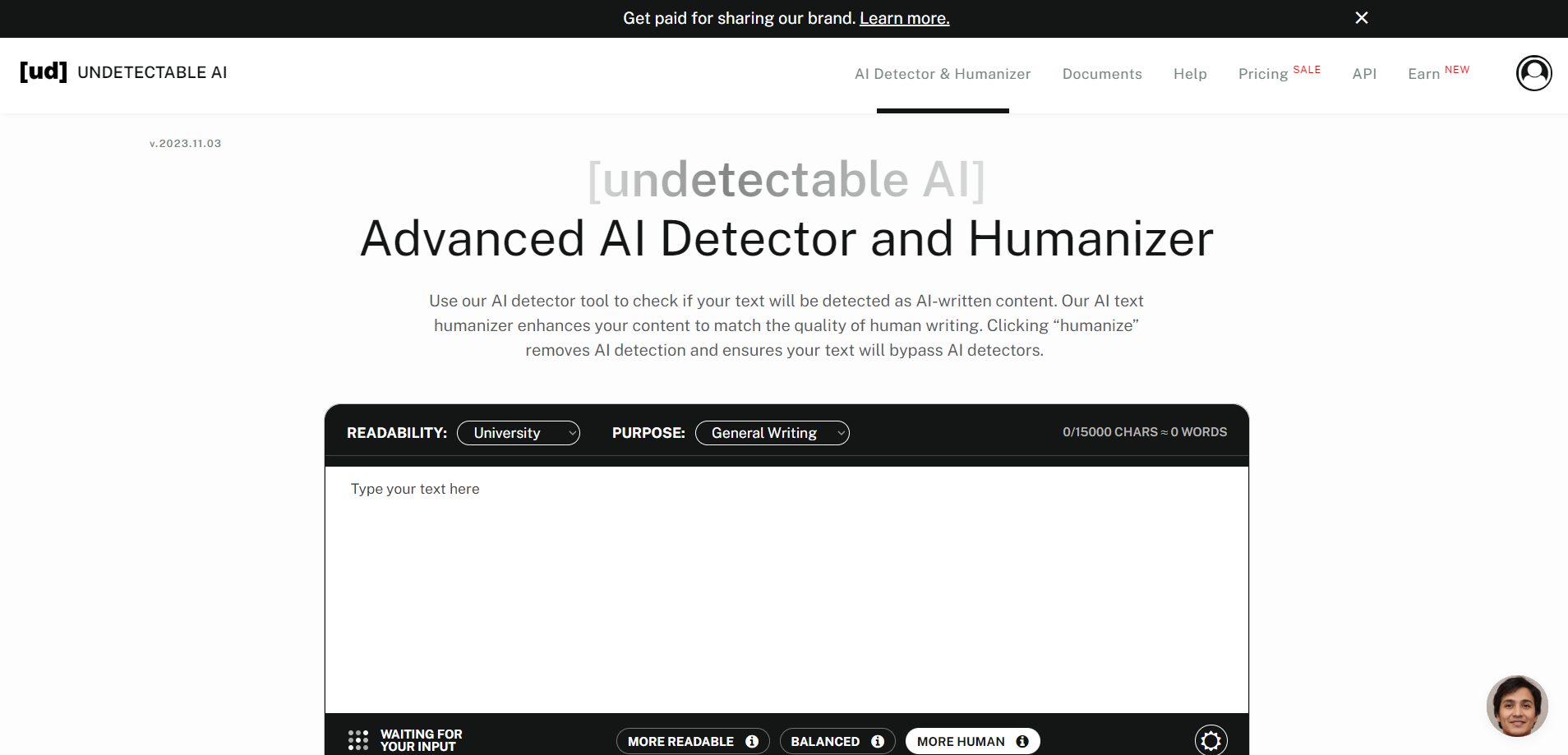Select the Earn nav item
This screenshot has height=755, width=1568.
click(1424, 74)
